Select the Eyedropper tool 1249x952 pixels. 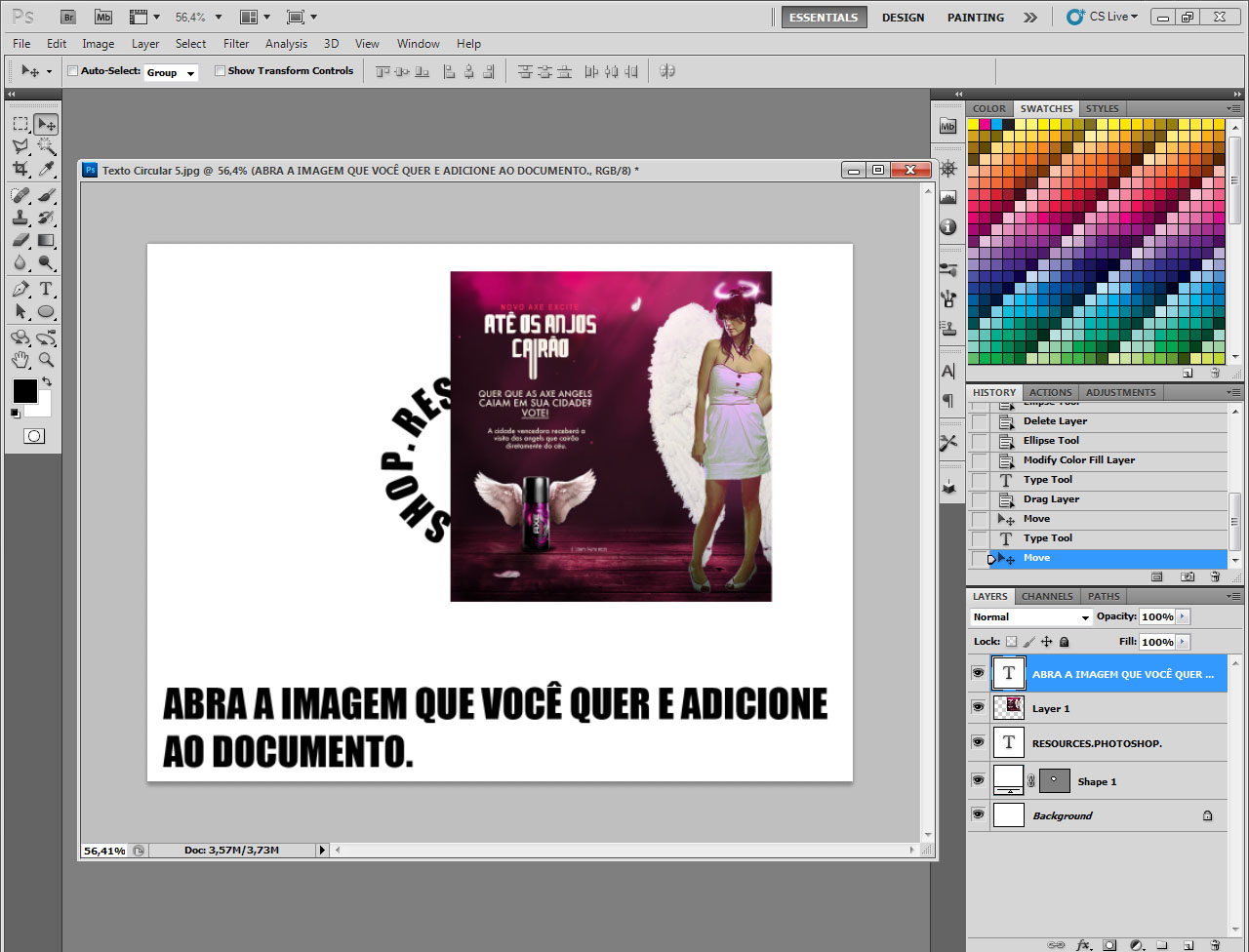(46, 169)
